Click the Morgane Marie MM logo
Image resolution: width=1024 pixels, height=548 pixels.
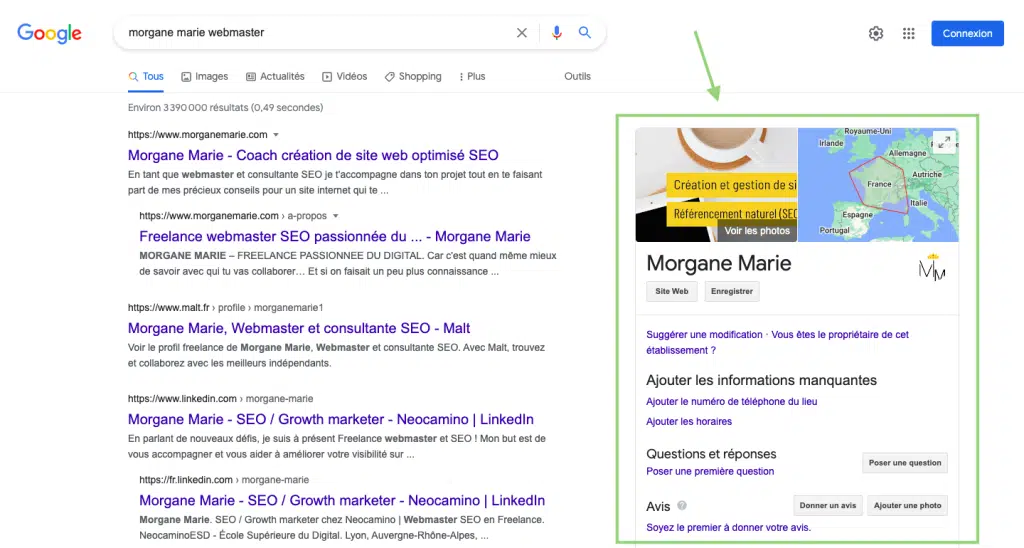[x=932, y=267]
